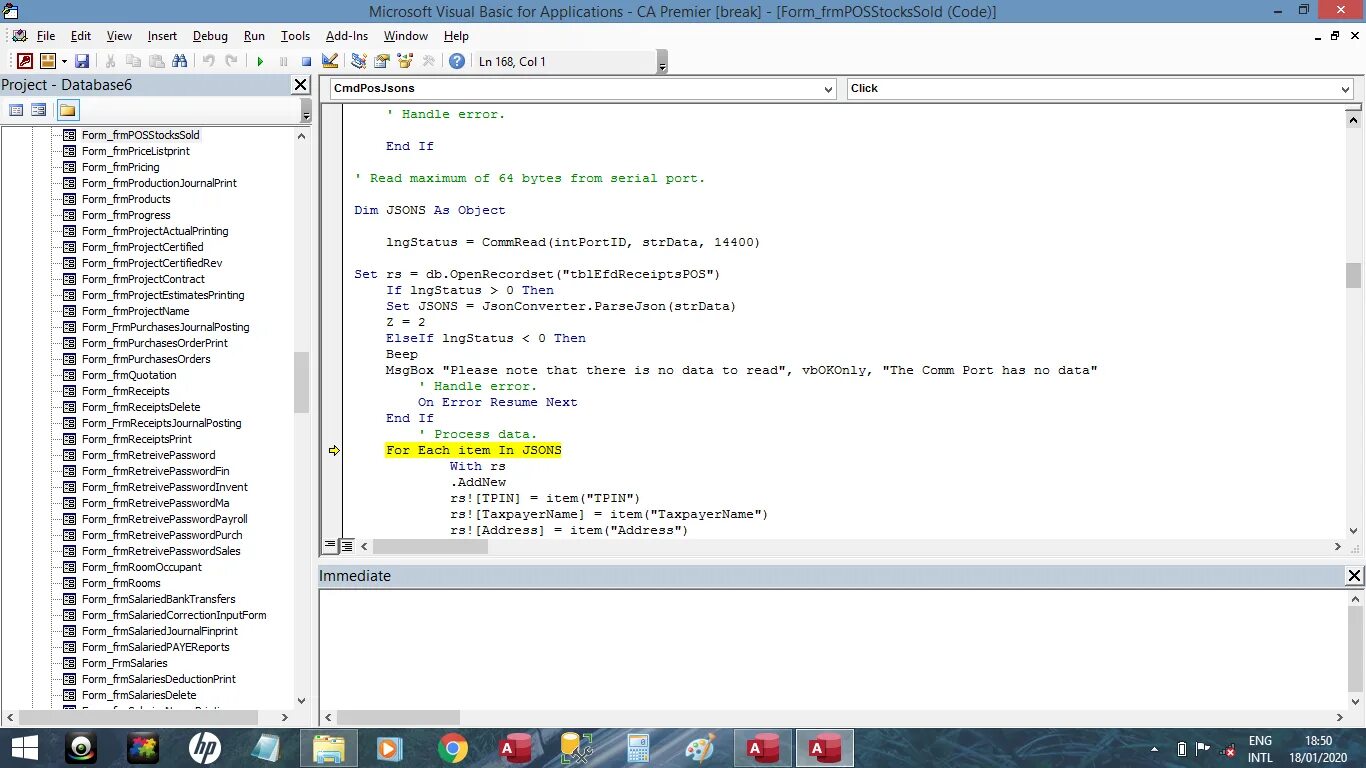
Task: Open the Edit menu
Action: [x=81, y=36]
